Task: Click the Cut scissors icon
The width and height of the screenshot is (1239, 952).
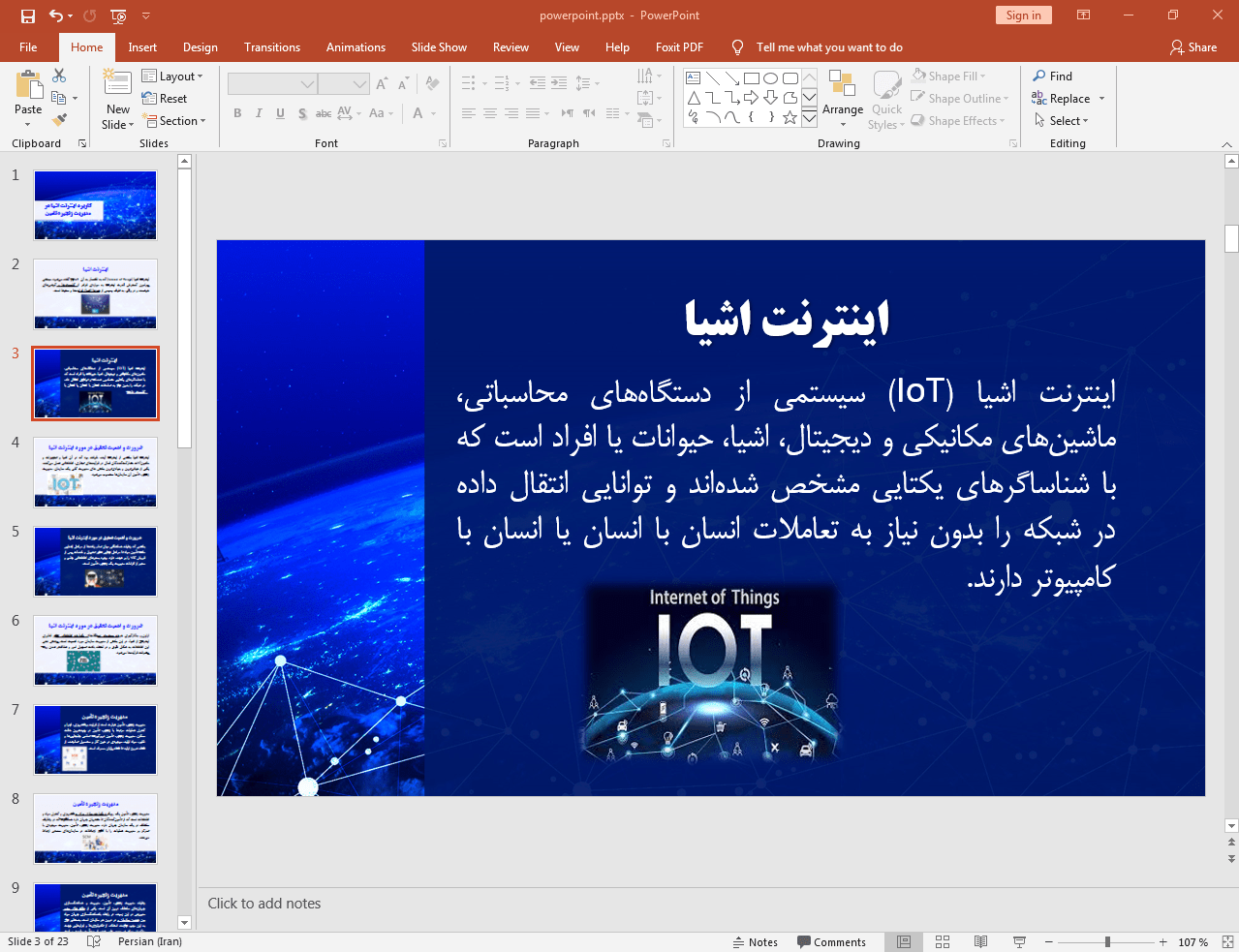Action: pos(59,76)
